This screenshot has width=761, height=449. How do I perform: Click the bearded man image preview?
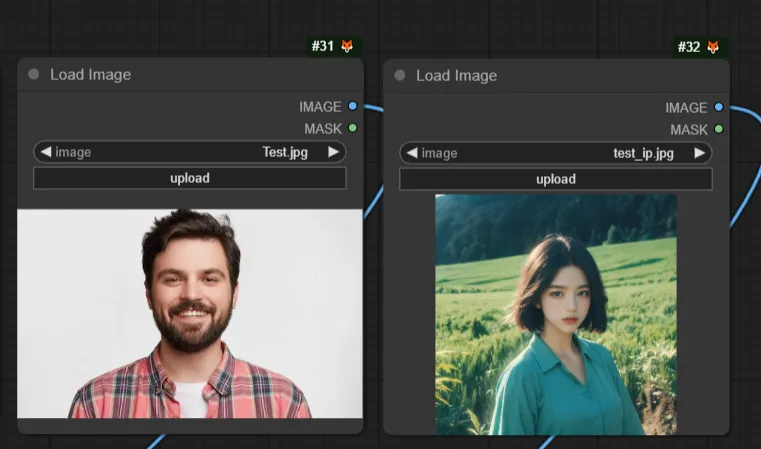click(190, 313)
